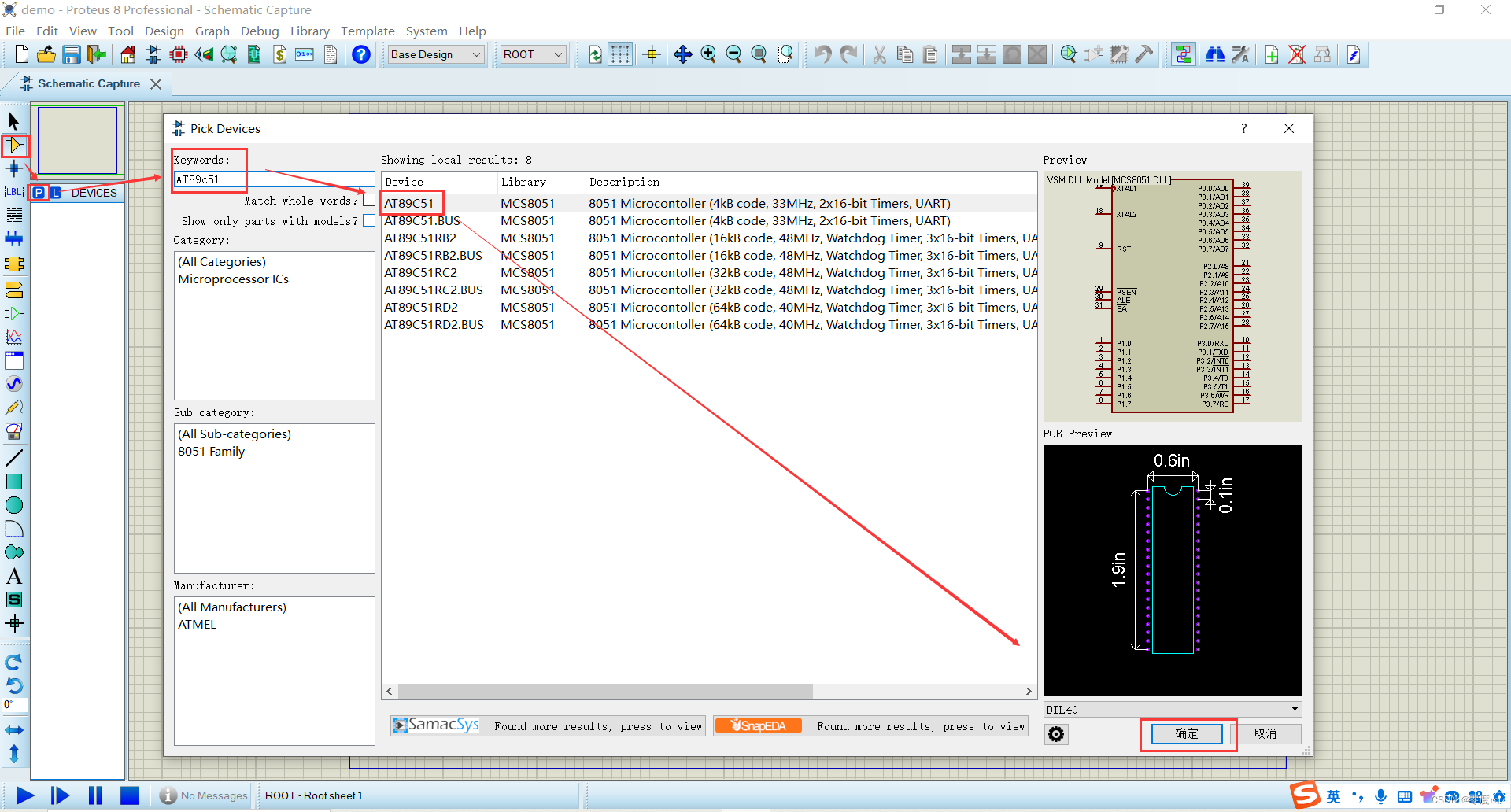Toggle Match whole words checkbox
This screenshot has width=1511, height=812.
pos(368,200)
